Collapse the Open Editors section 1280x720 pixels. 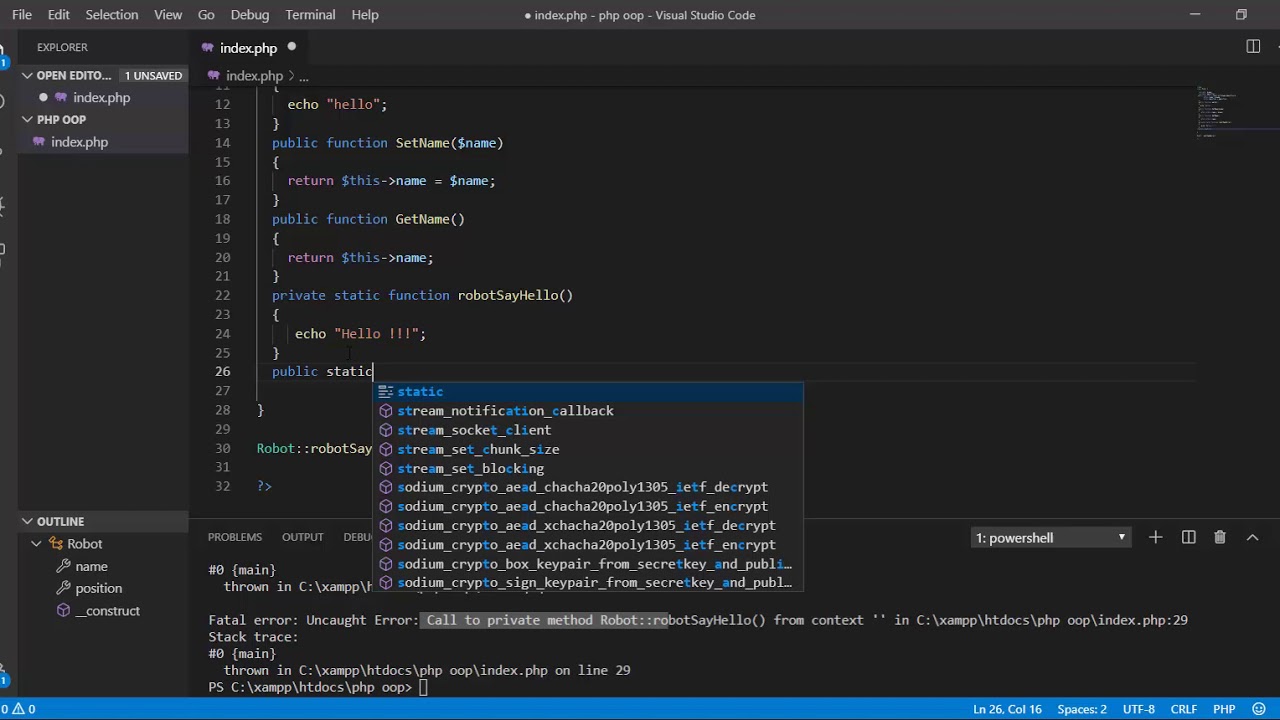pos(28,75)
